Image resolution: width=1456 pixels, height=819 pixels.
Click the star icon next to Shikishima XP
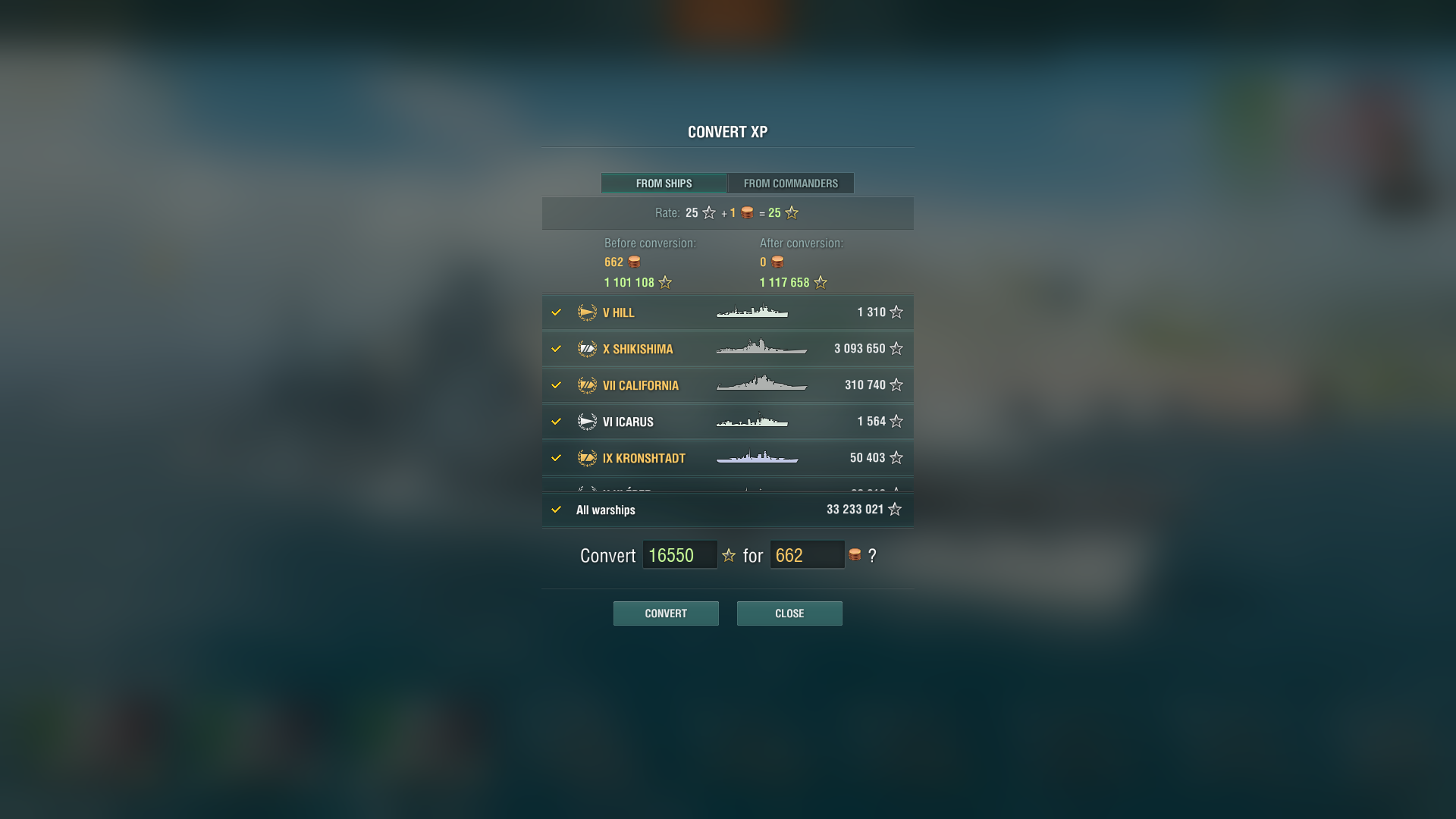pos(896,348)
